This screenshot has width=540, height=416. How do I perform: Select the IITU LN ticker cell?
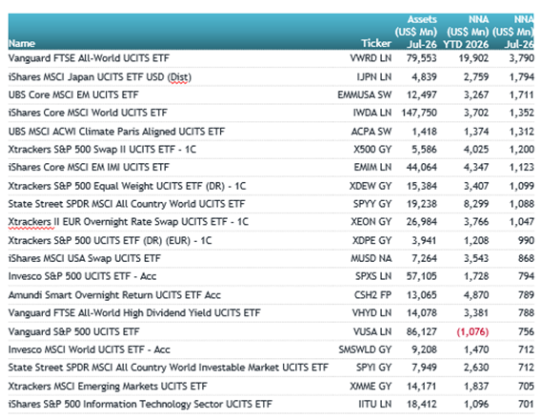point(375,404)
